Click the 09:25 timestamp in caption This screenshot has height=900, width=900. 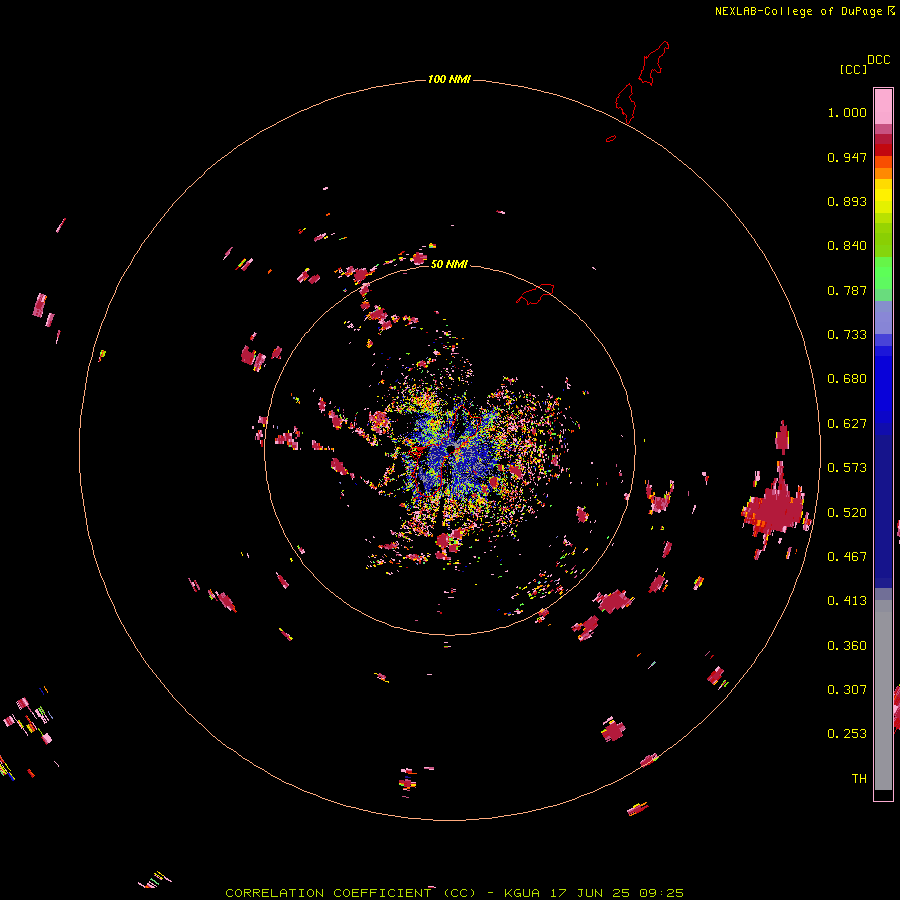pos(661,893)
